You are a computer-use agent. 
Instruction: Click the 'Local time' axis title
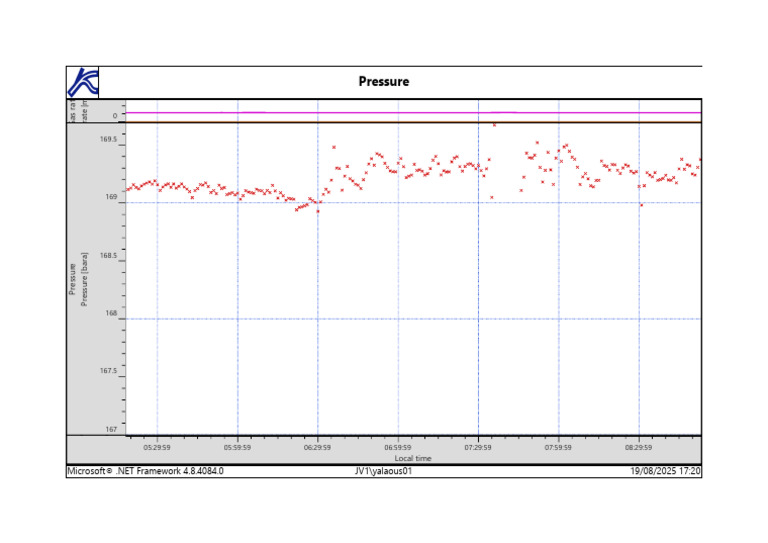tap(413, 458)
